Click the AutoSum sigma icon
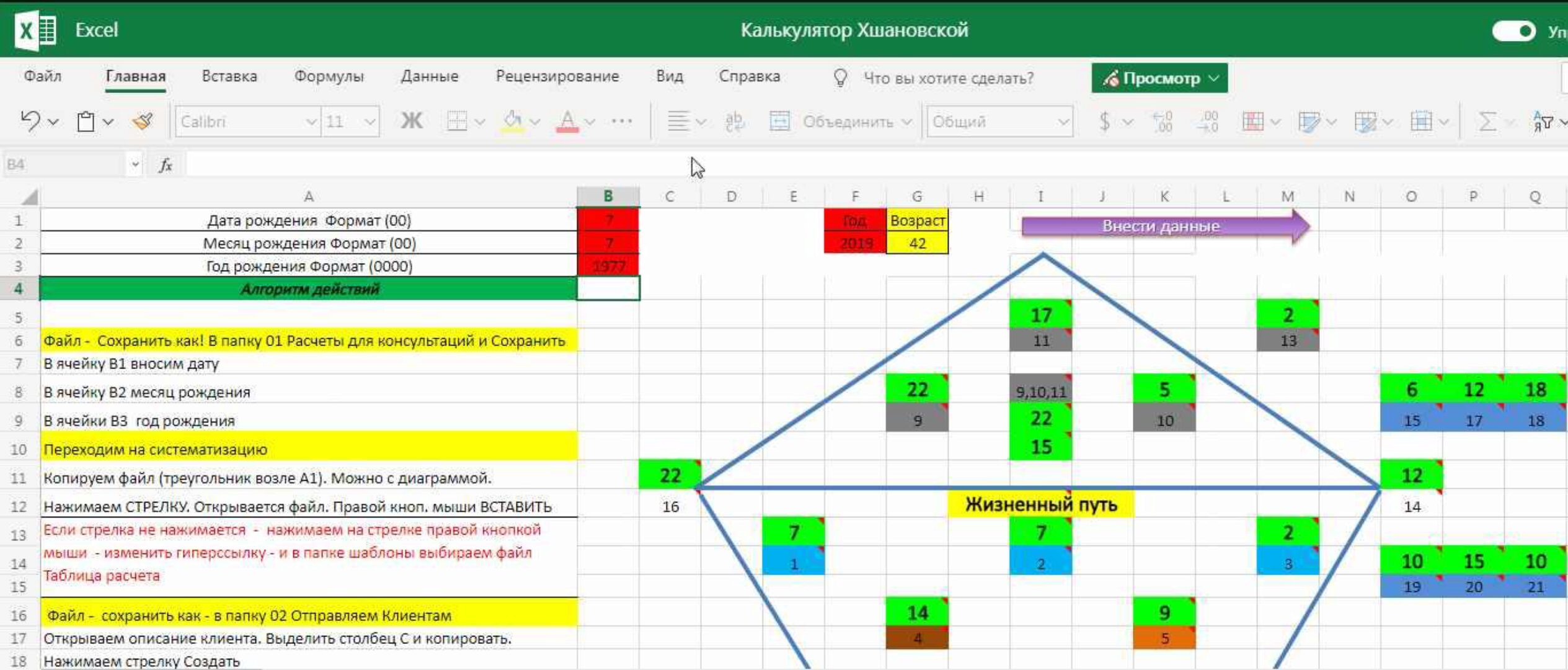1568x670 pixels. [x=1487, y=121]
